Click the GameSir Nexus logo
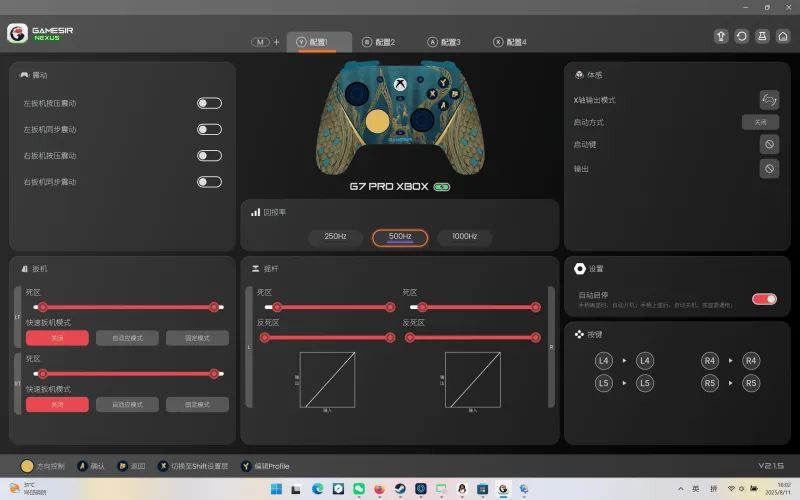800x500 pixels. click(41, 33)
